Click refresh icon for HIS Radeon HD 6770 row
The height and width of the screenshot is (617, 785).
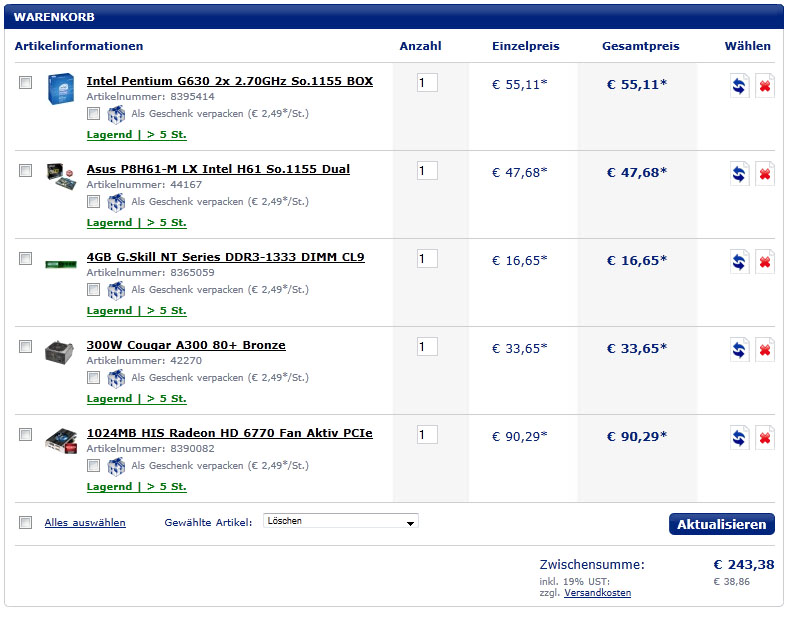point(739,438)
